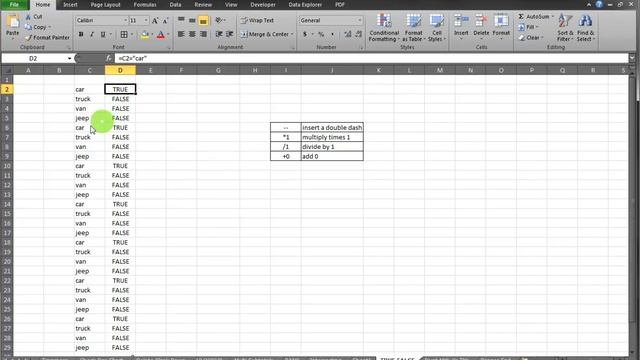Viewport: 640px width, 360px height.
Task: Click the Copy icon
Action: coord(28,27)
